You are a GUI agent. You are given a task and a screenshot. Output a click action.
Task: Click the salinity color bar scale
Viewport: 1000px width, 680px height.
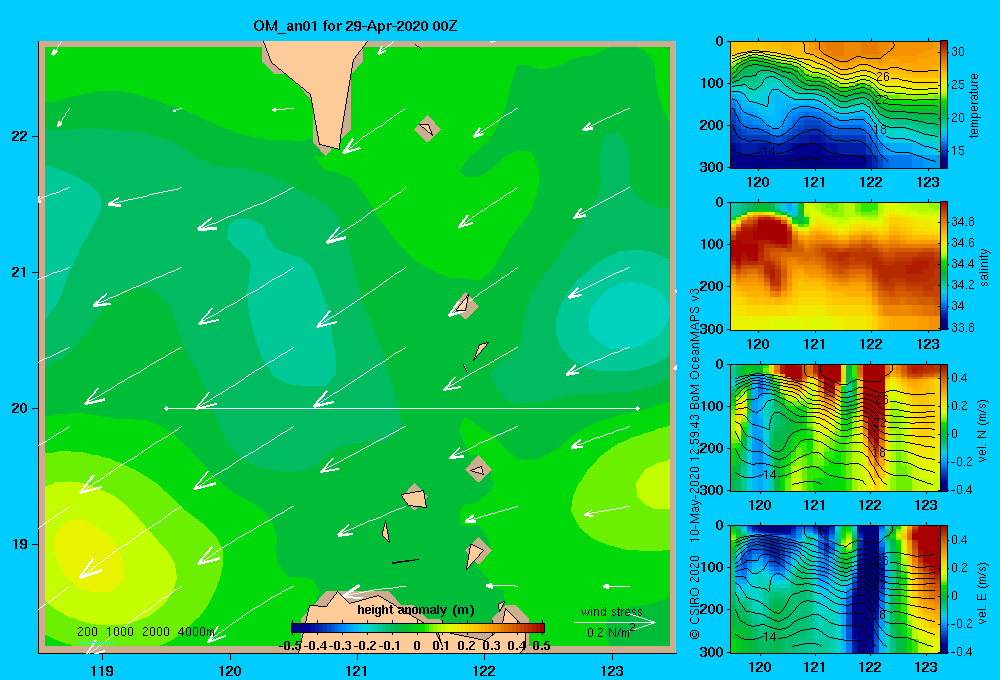944,266
